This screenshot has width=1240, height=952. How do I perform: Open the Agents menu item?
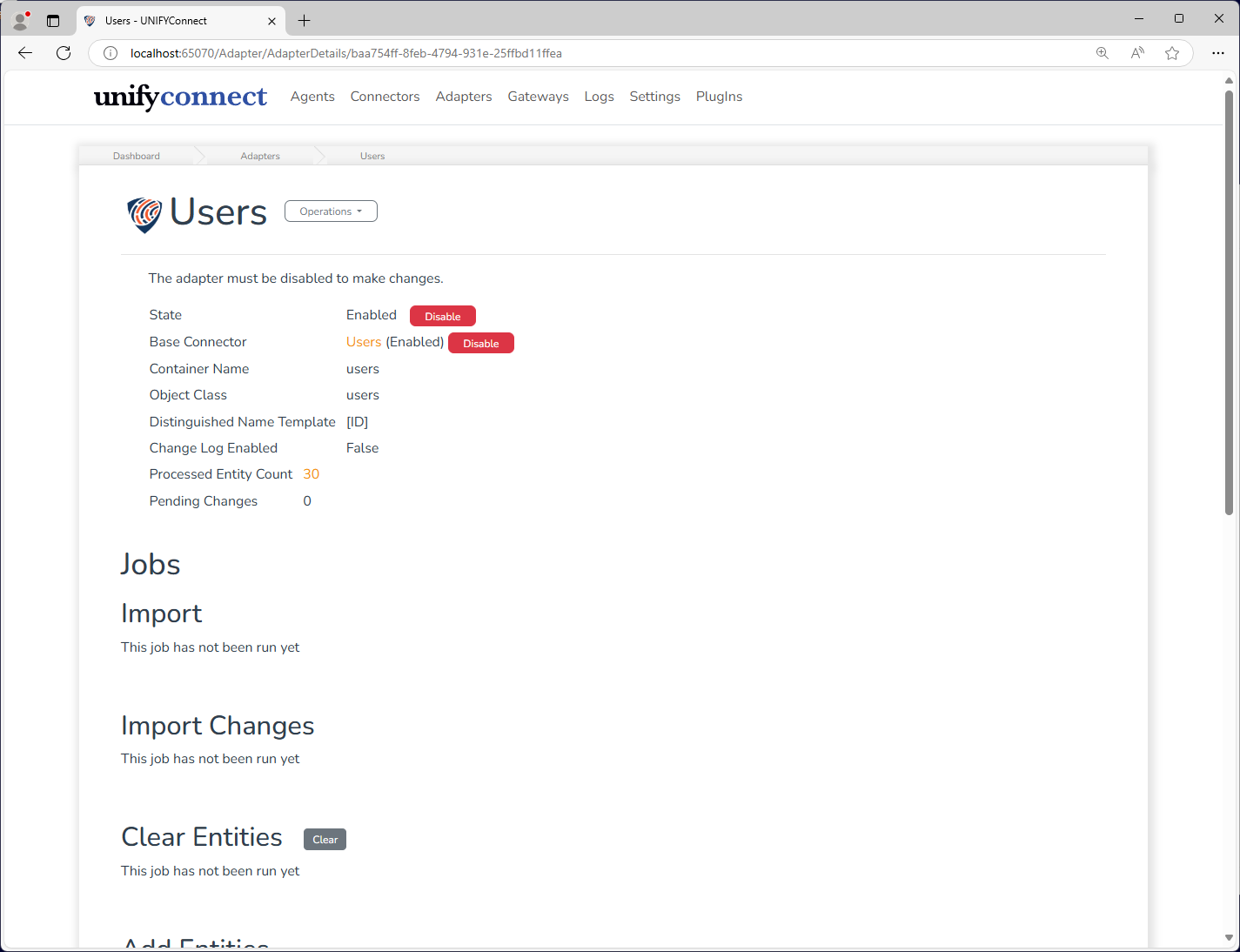[x=312, y=97]
